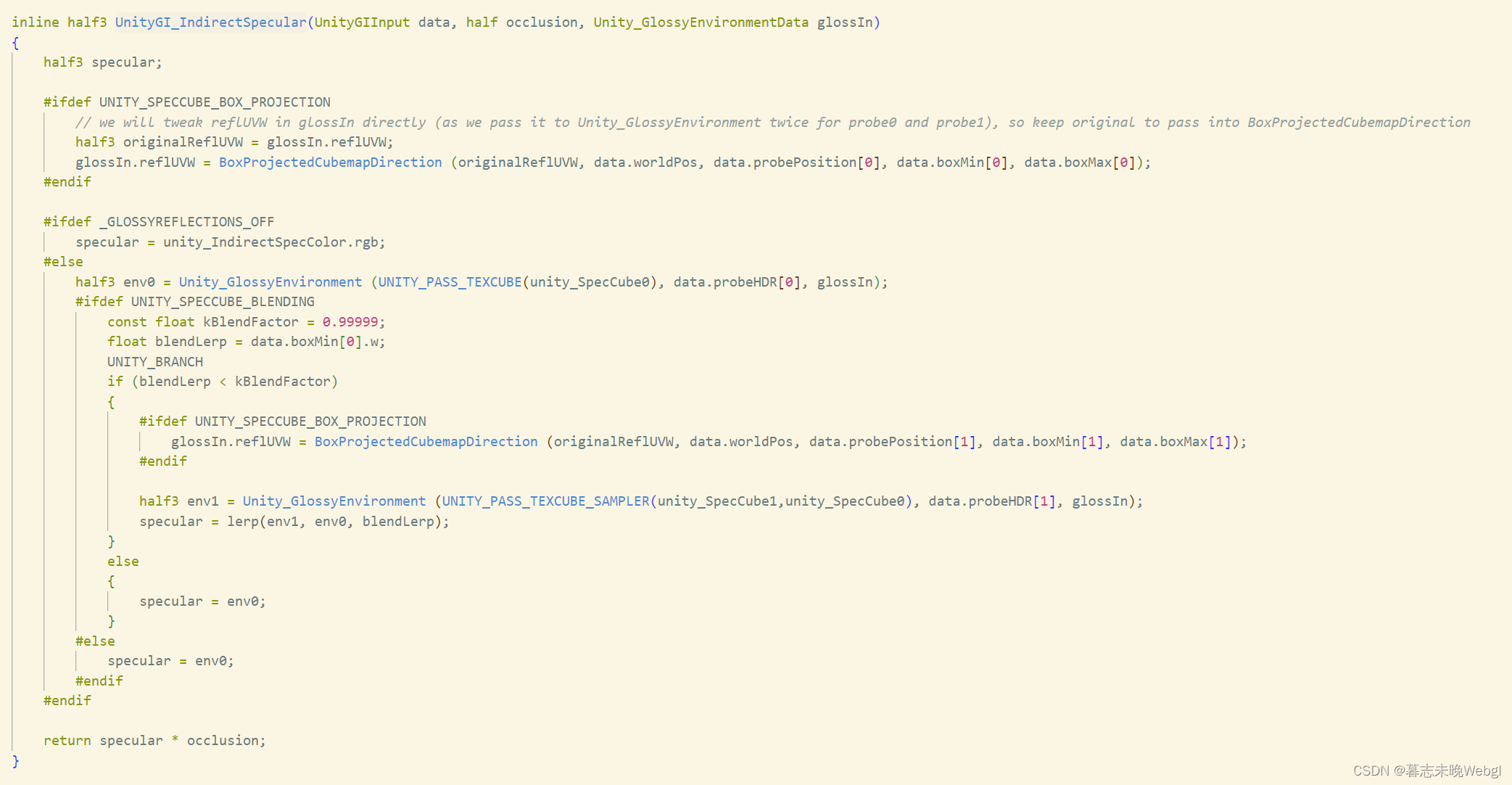Viewport: 1512px width, 785px height.
Task: Click the first '#ifdef UNITY_SPECCUBE_BOX_PROJECTION' directive
Action: click(187, 102)
